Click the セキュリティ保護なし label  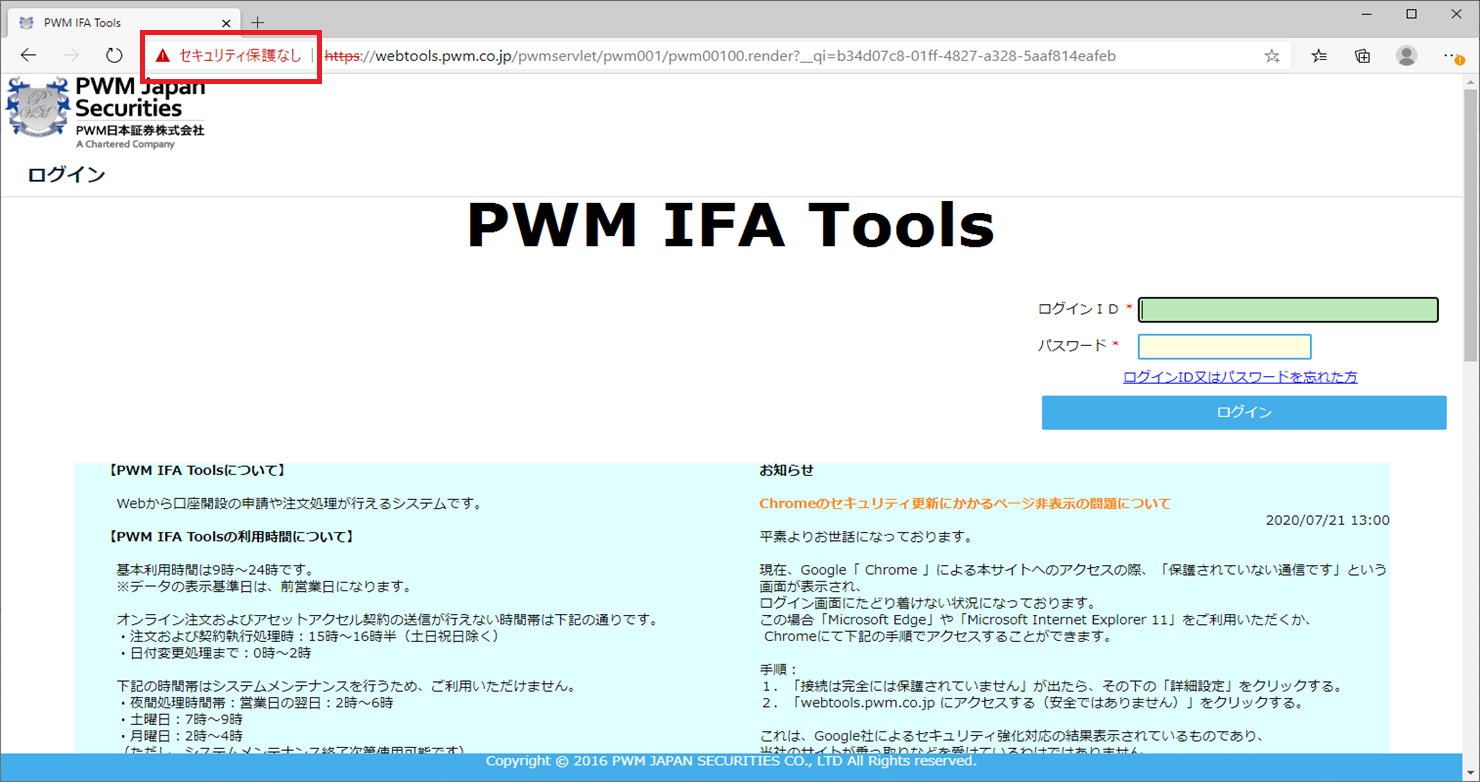click(x=240, y=56)
